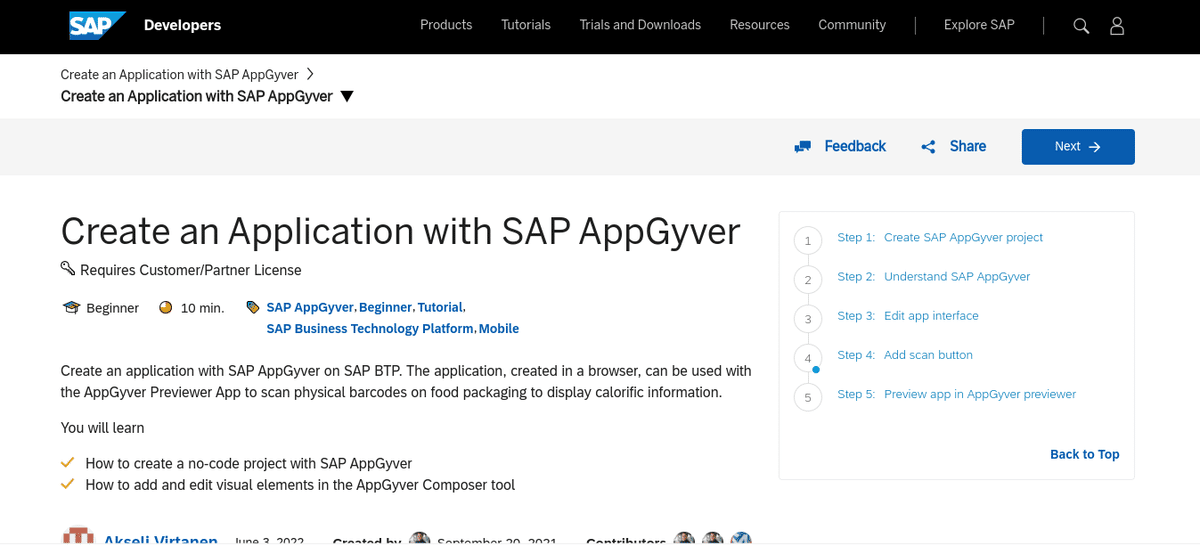Image resolution: width=1200 pixels, height=545 pixels.
Task: Open the search magnifier icon
Action: [x=1081, y=26]
